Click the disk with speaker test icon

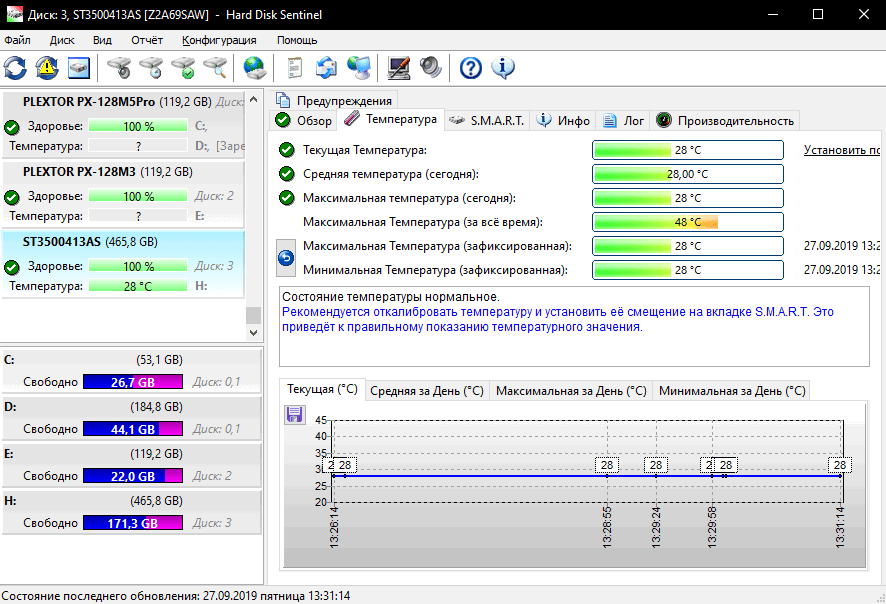click(x=119, y=68)
